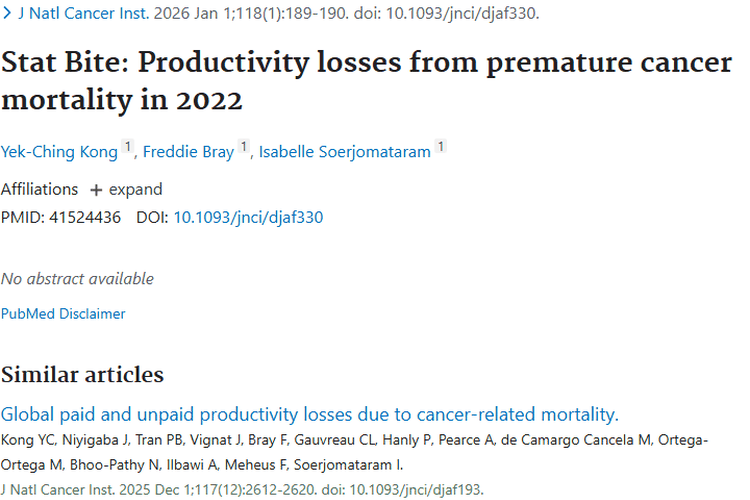The image size is (750, 500).
Task: Click affiliation superscript after Yek-Ching Kong
Action: (x=128, y=149)
